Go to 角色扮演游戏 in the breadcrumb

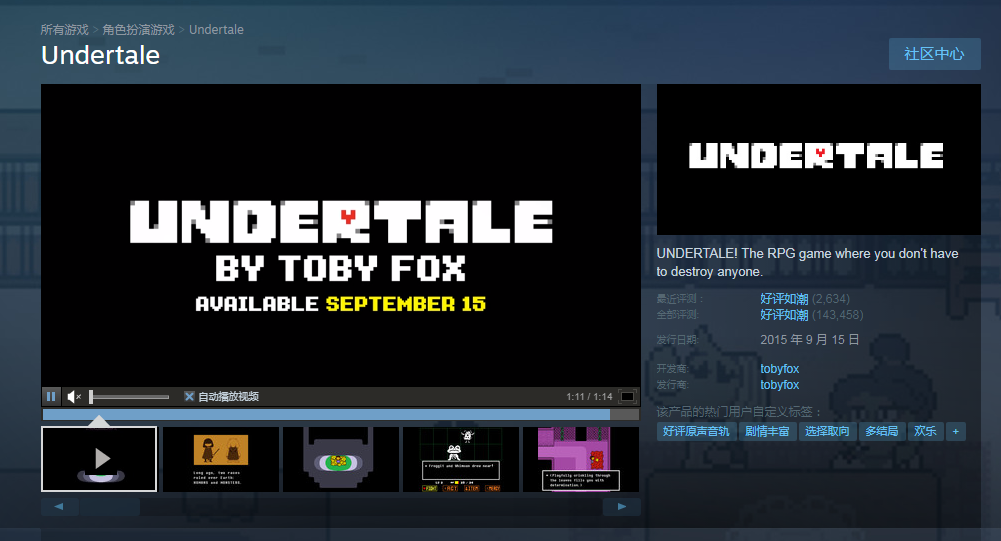tap(139, 30)
